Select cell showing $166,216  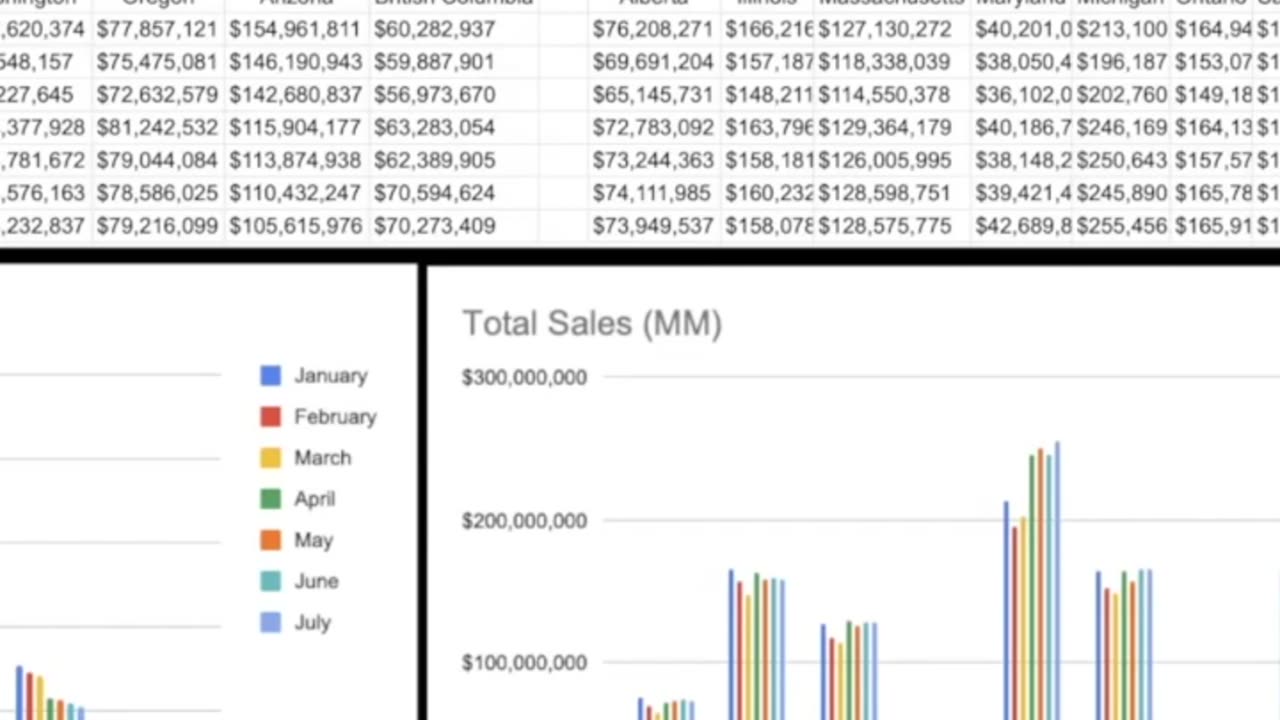769,29
